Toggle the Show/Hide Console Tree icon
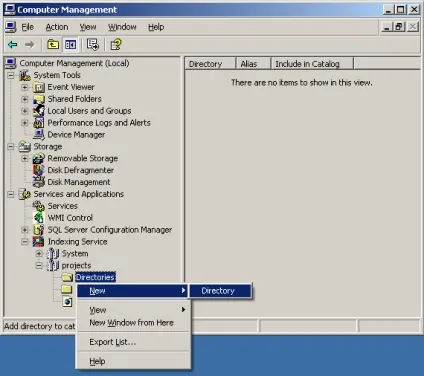 70,44
